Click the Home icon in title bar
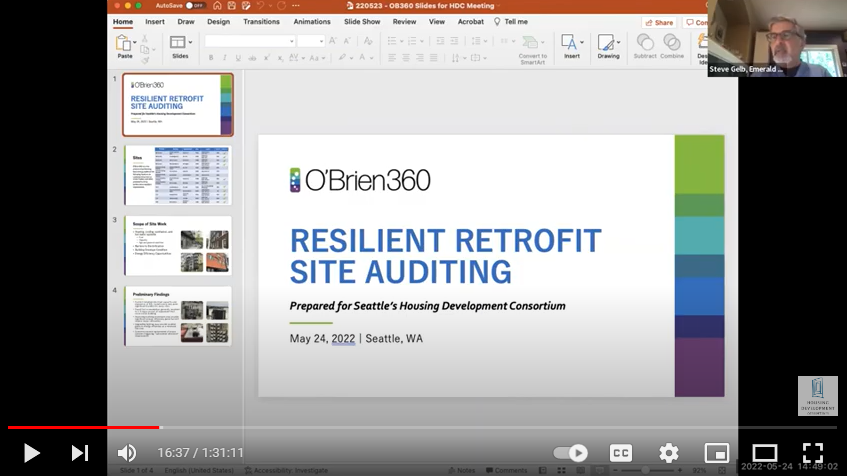 (217, 5)
